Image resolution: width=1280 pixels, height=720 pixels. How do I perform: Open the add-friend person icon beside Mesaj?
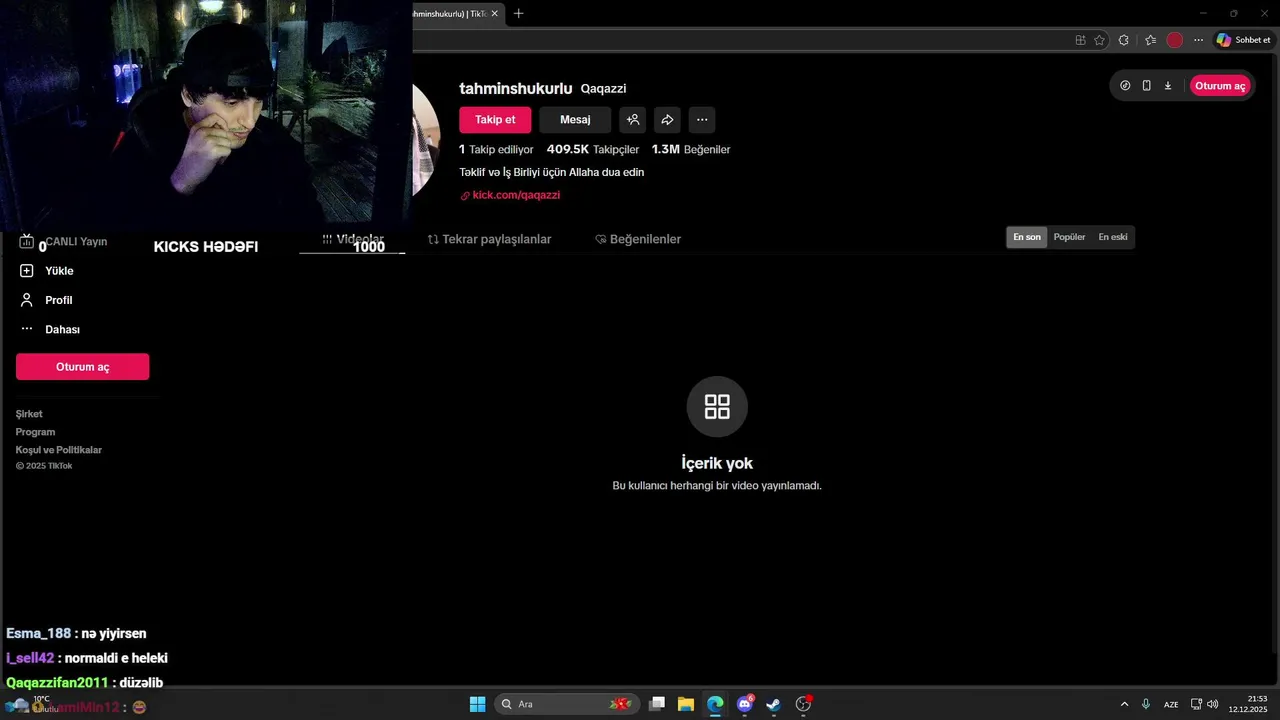click(x=633, y=120)
